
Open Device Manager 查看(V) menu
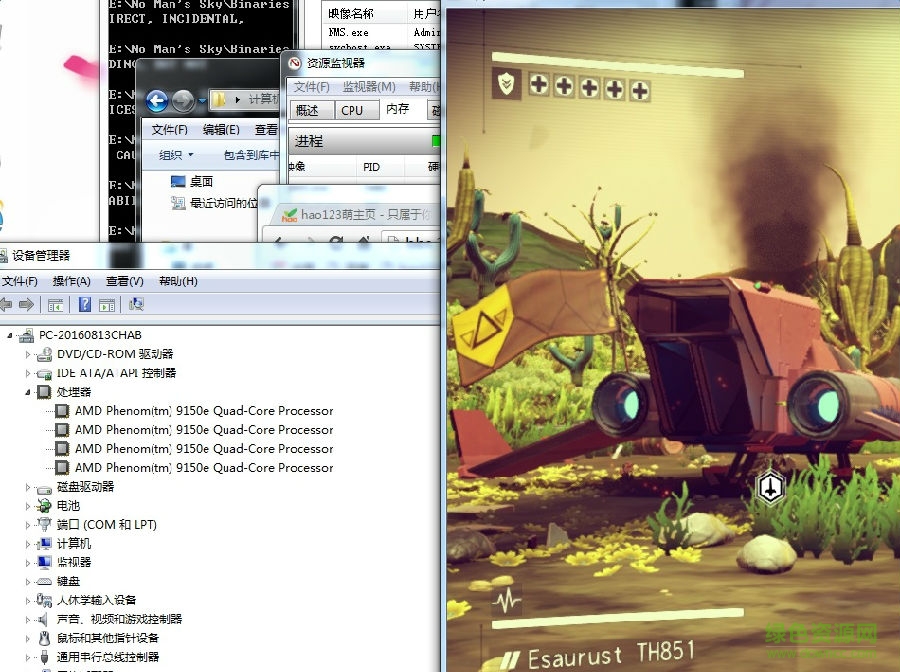click(125, 281)
